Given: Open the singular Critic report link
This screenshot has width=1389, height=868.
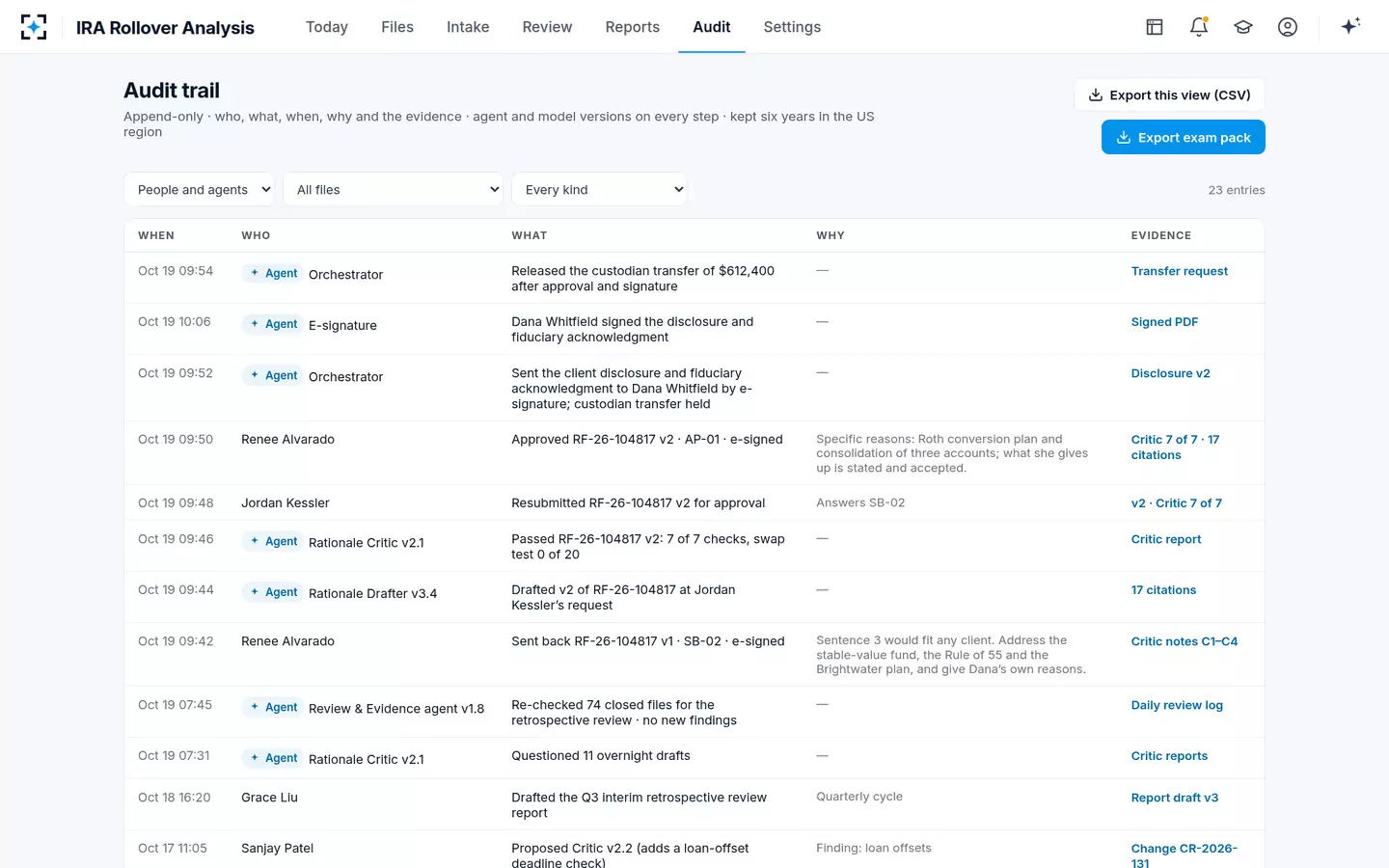Looking at the screenshot, I should coord(1166,539).
